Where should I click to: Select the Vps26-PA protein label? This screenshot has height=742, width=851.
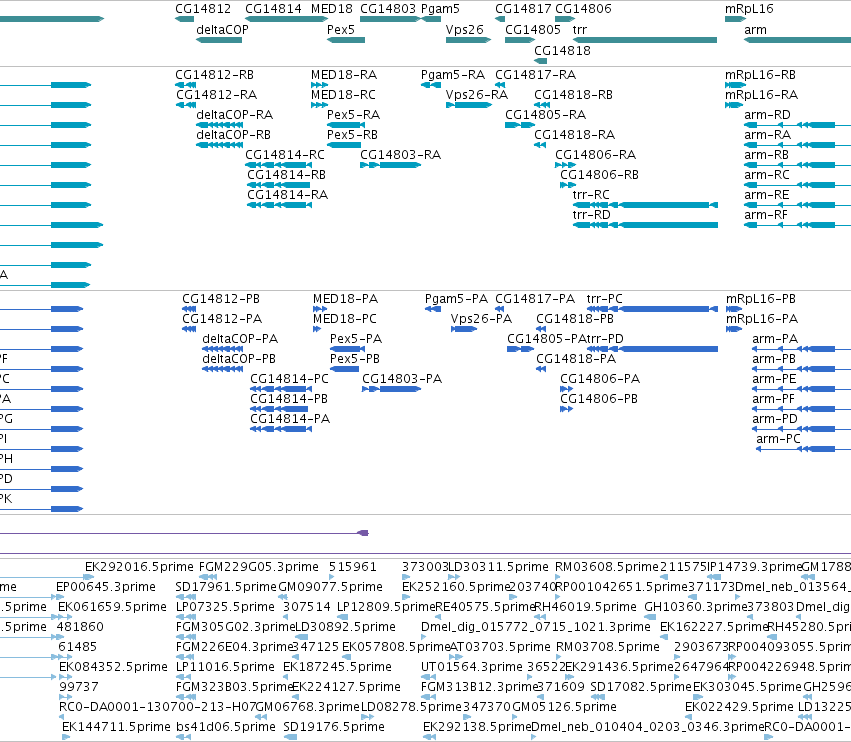click(x=481, y=319)
